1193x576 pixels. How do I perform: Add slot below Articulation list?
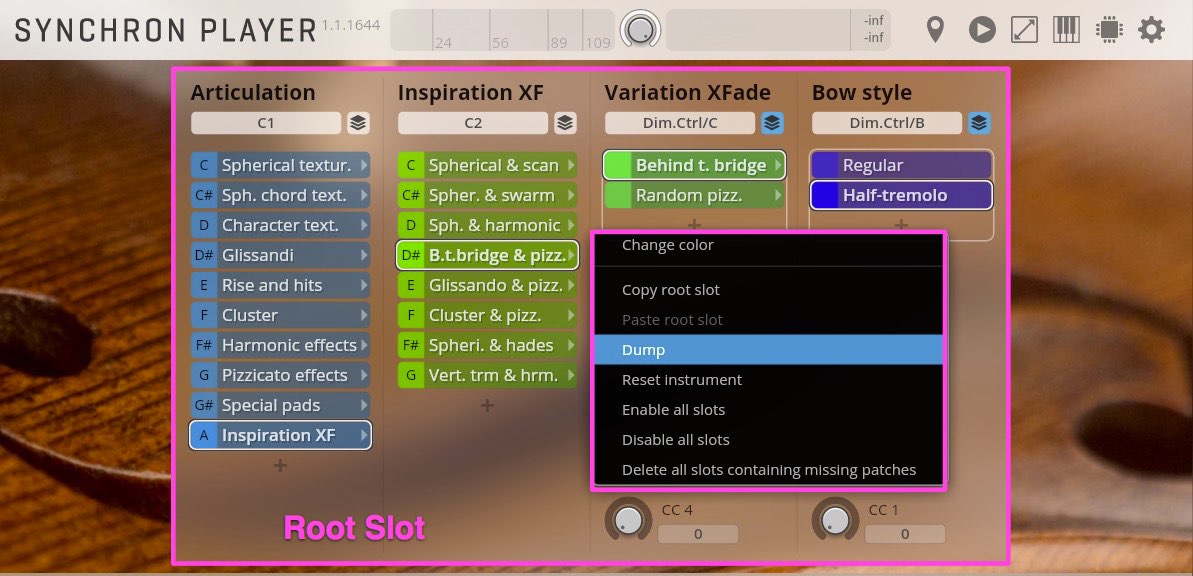(x=281, y=465)
